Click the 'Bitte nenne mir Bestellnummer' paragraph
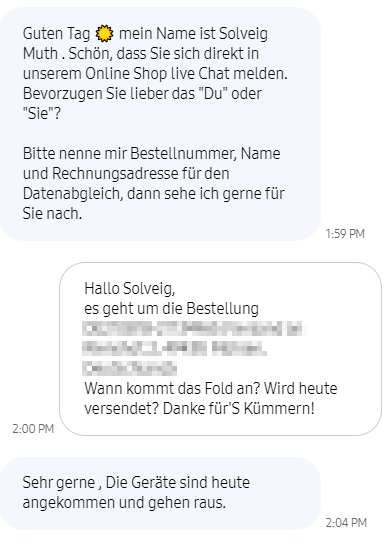 (154, 183)
